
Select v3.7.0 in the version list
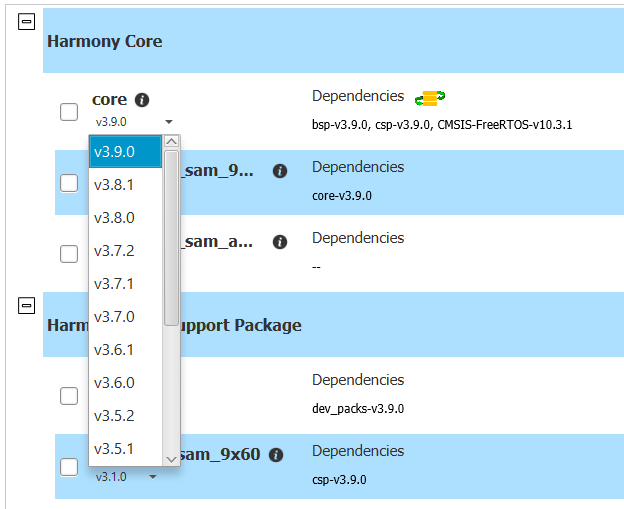pos(125,317)
